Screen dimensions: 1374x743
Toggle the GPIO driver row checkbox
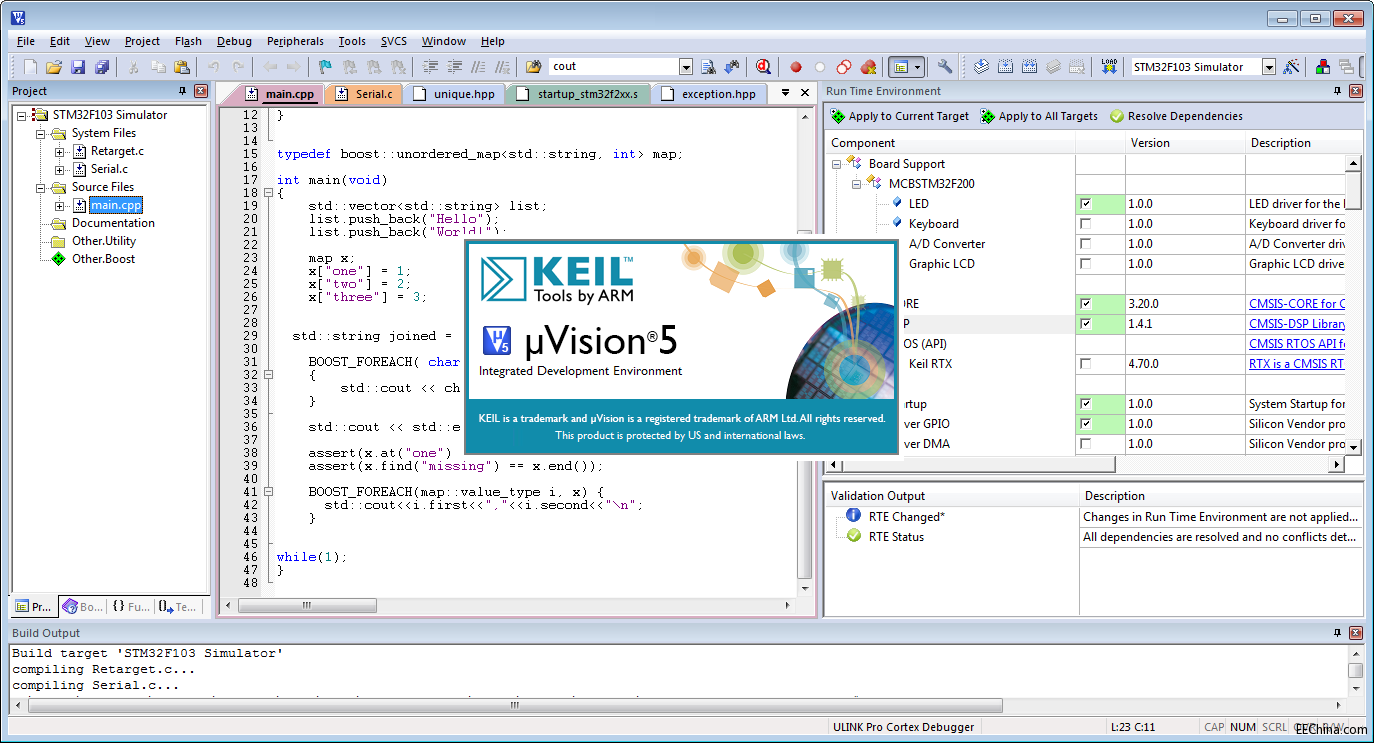point(1085,424)
